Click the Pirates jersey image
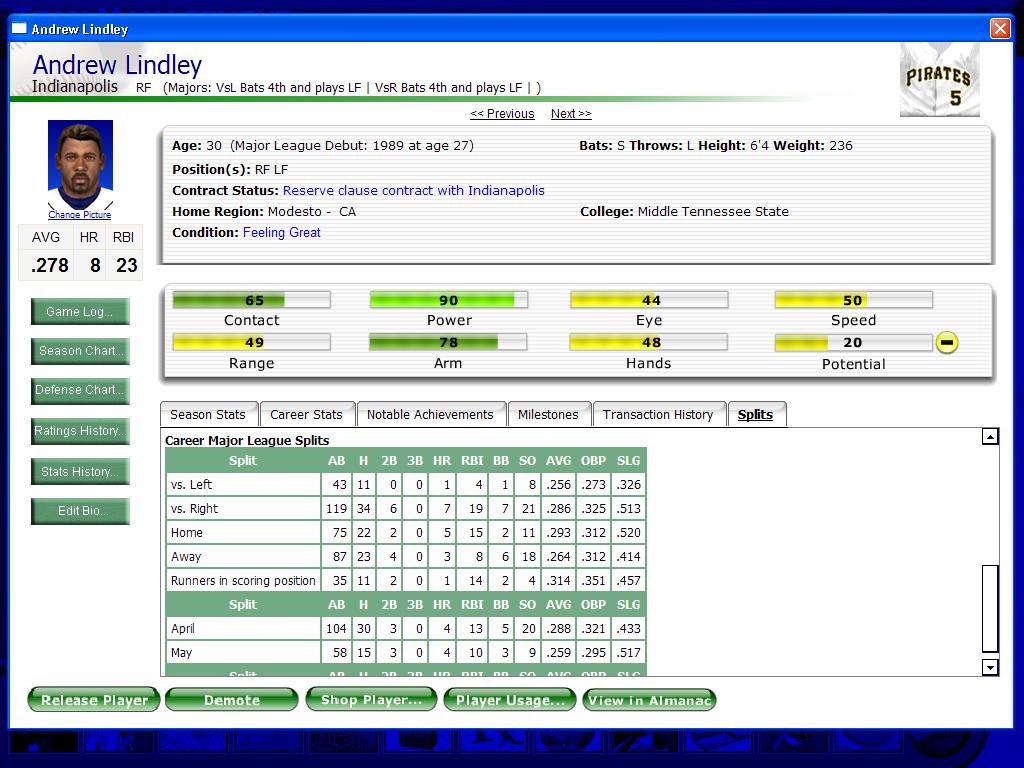The image size is (1024, 768). coord(939,80)
